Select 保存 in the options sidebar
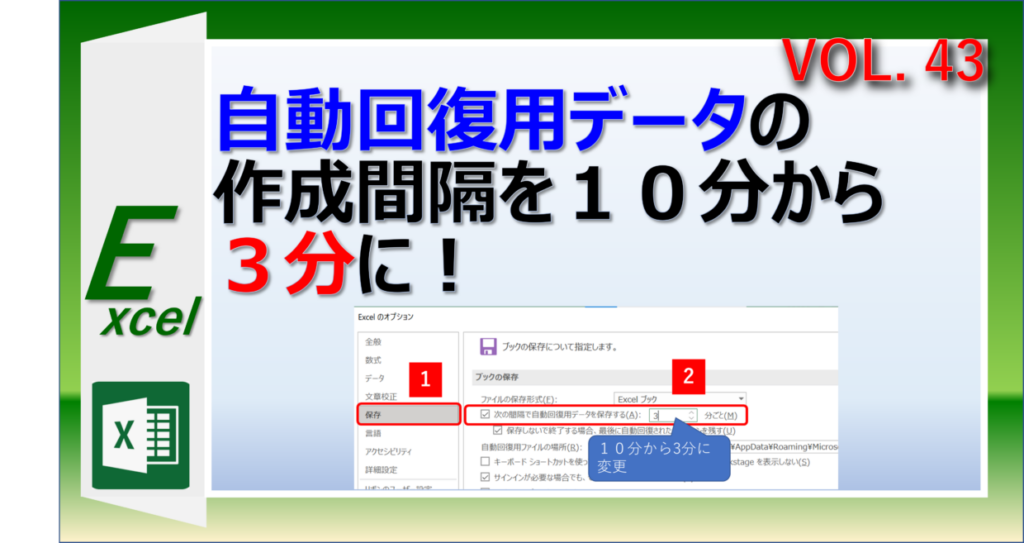 pos(409,414)
